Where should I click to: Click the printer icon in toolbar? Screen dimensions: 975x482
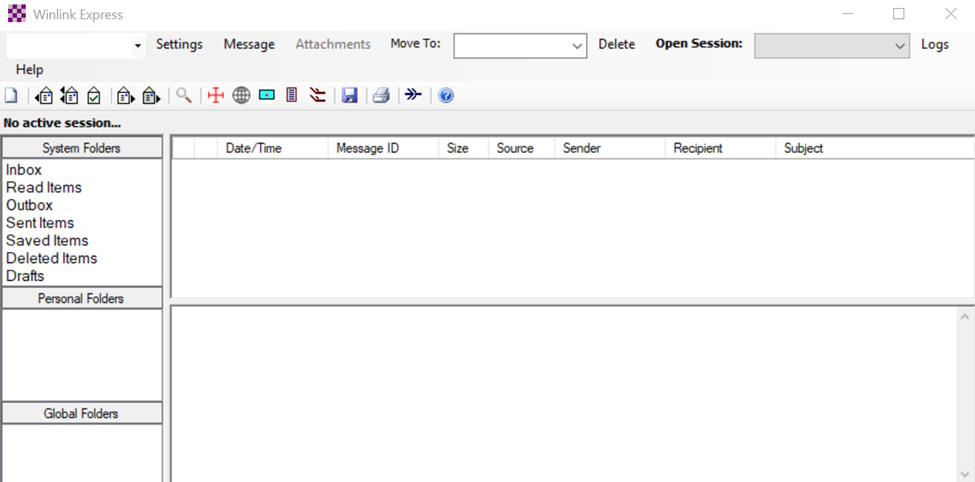381,96
